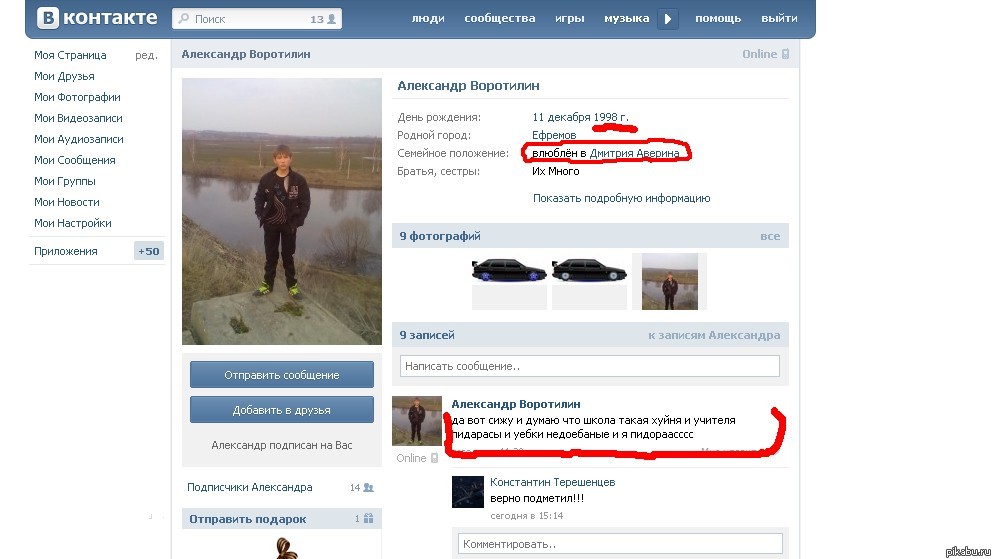Click in the Комментировать field
Viewport: 992px width, 559px height.
(620, 544)
